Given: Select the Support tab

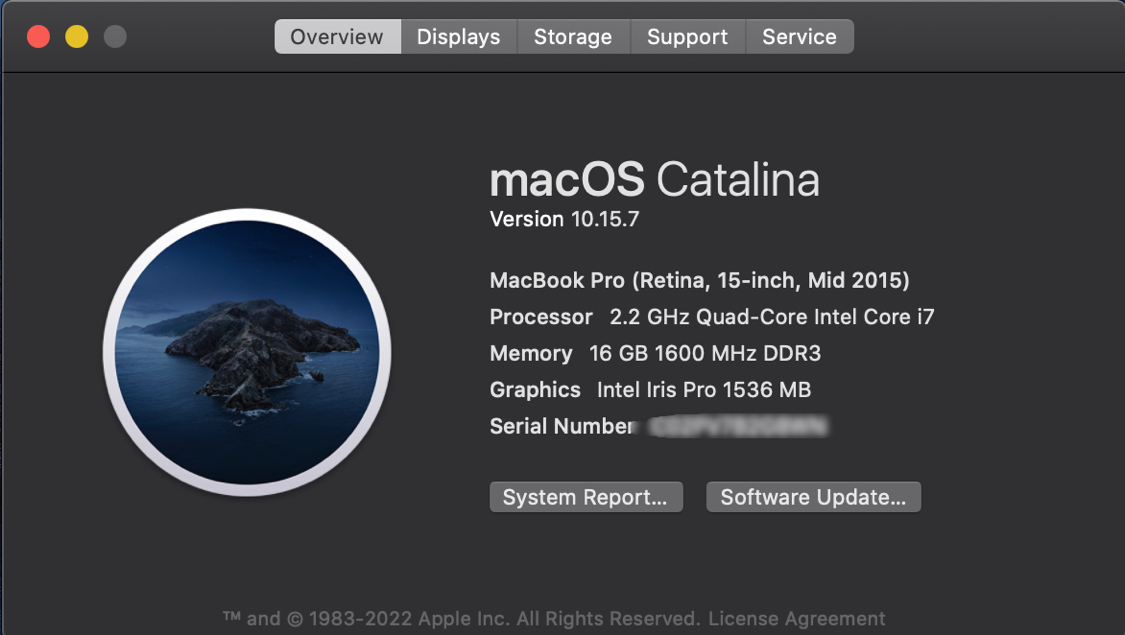Looking at the screenshot, I should (688, 37).
